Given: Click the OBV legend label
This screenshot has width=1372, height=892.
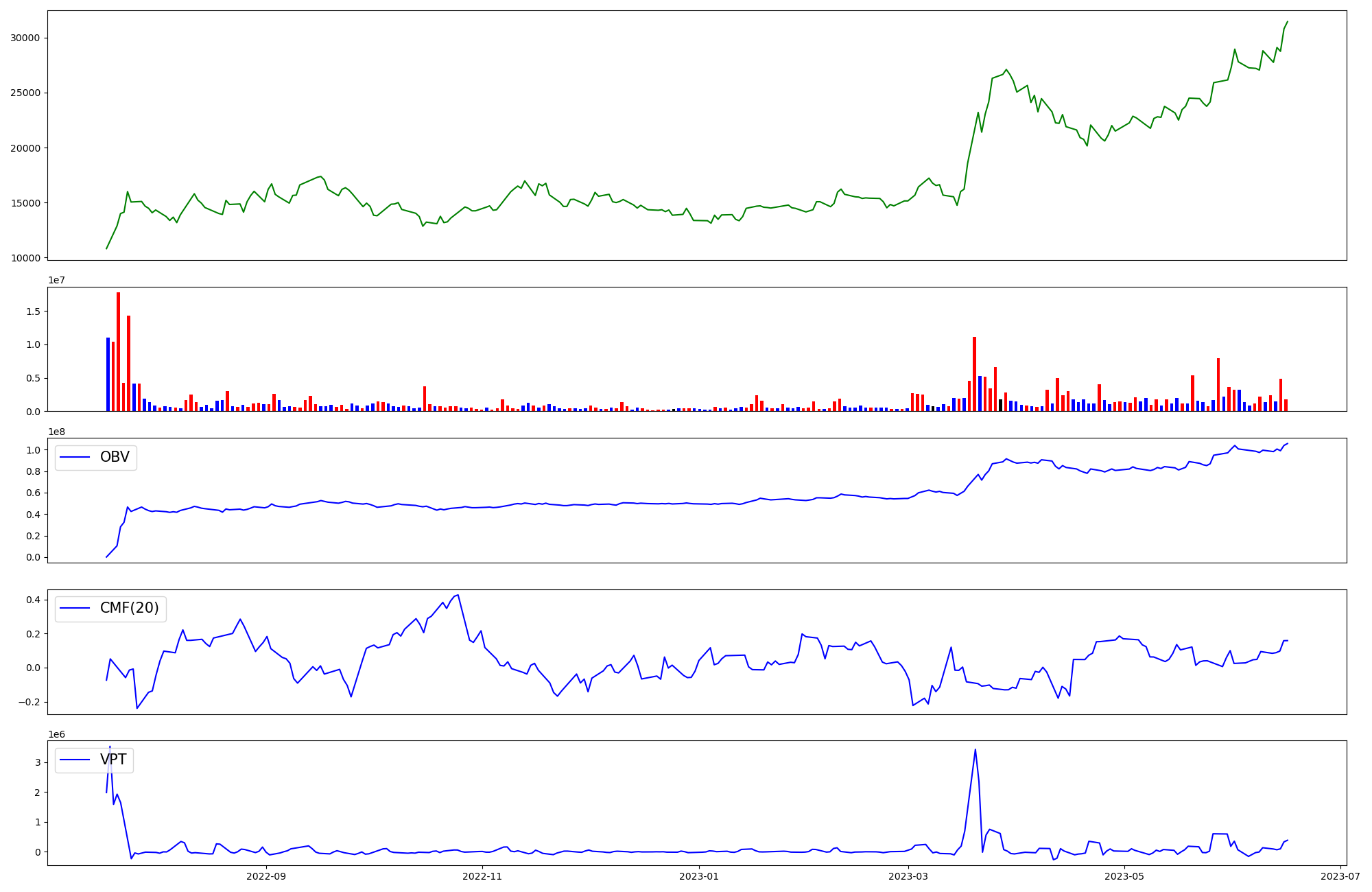Looking at the screenshot, I should 115,457.
